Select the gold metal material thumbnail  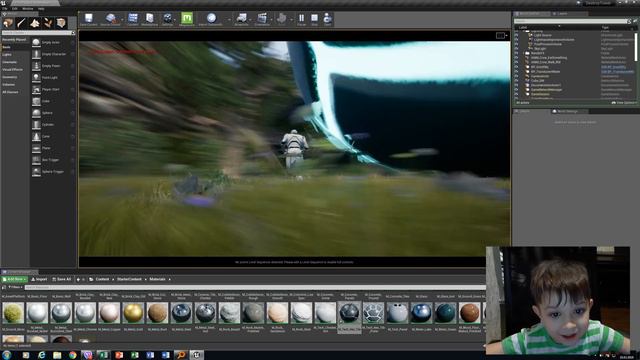pos(133,313)
